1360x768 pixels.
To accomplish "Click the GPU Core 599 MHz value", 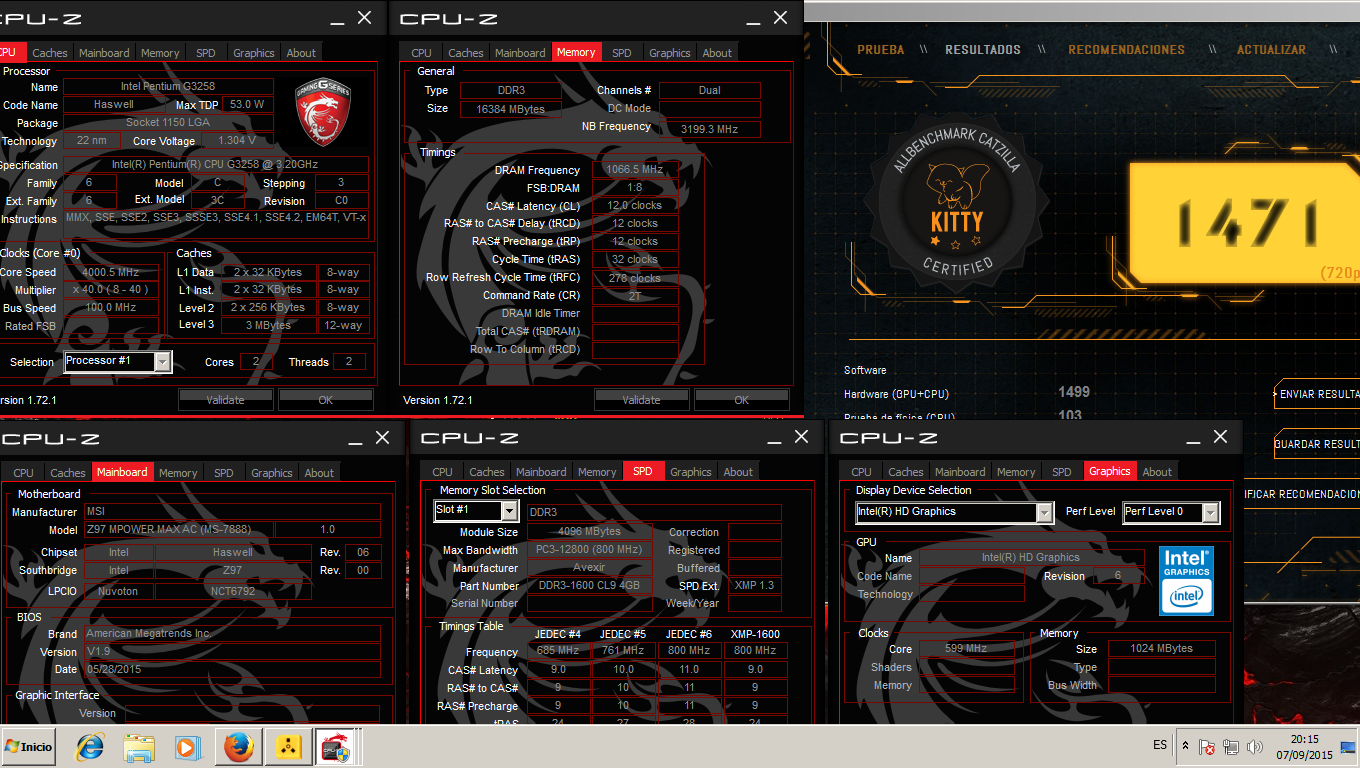I will point(967,649).
